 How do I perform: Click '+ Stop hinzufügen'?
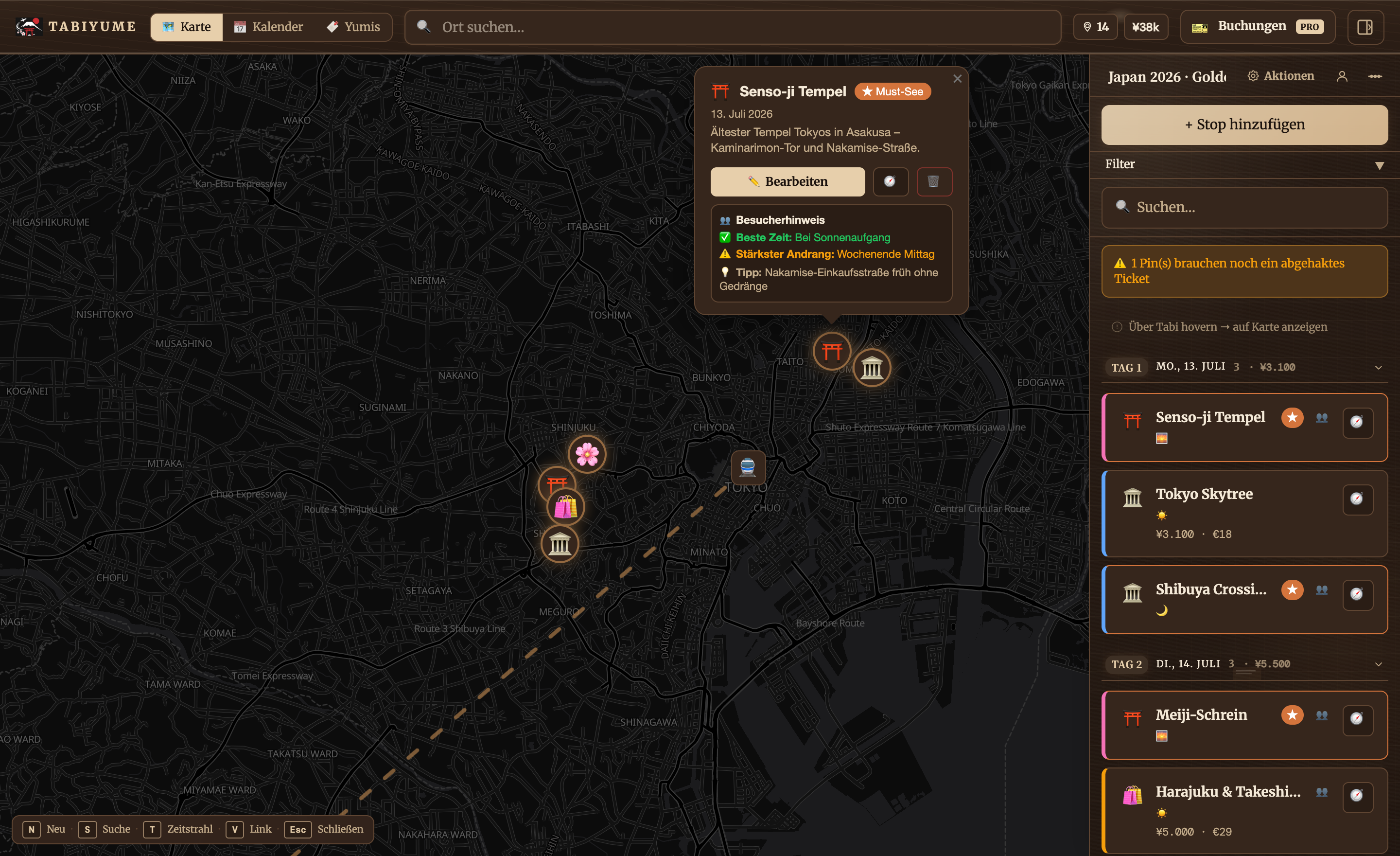[1244, 125]
